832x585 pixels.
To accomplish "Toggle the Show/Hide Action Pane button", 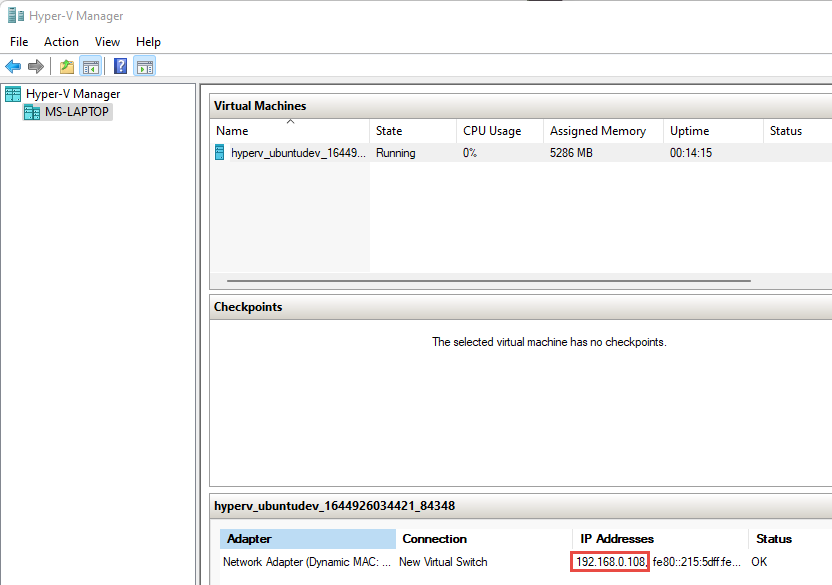I will pos(144,67).
